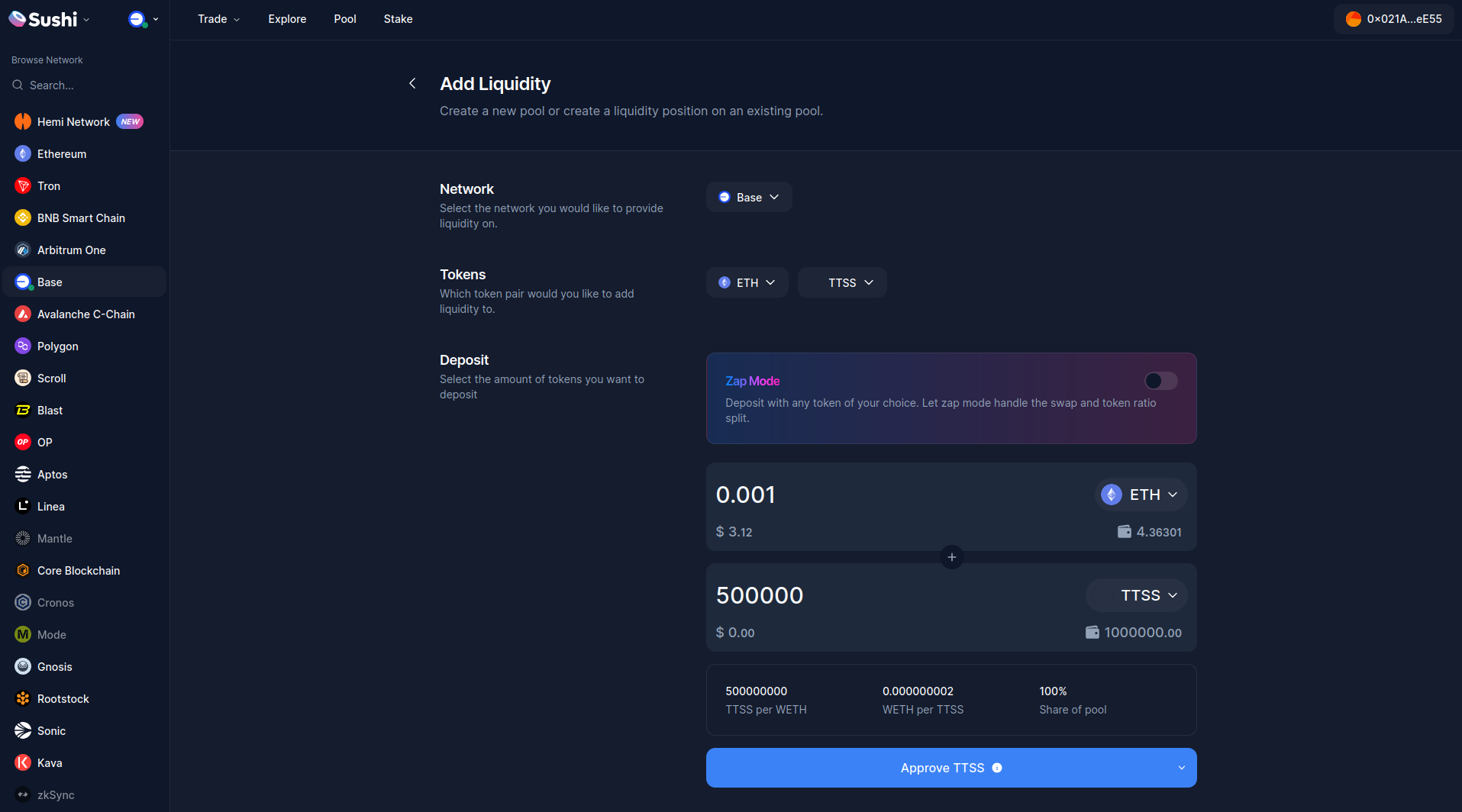Viewport: 1462px width, 812px height.
Task: Select the Scroll network icon
Action: coord(23,378)
